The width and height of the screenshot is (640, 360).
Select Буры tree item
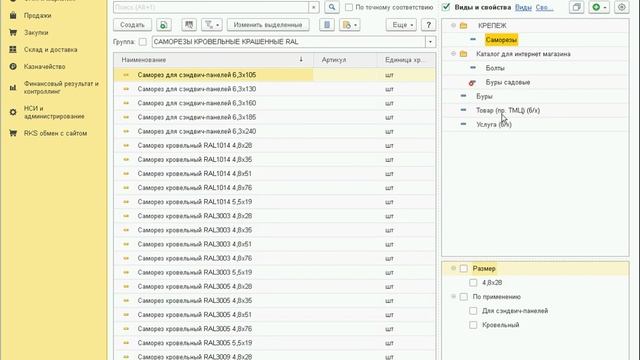(x=484, y=96)
